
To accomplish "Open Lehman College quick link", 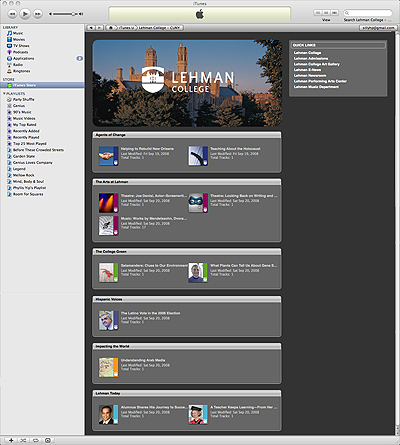I will [307, 53].
